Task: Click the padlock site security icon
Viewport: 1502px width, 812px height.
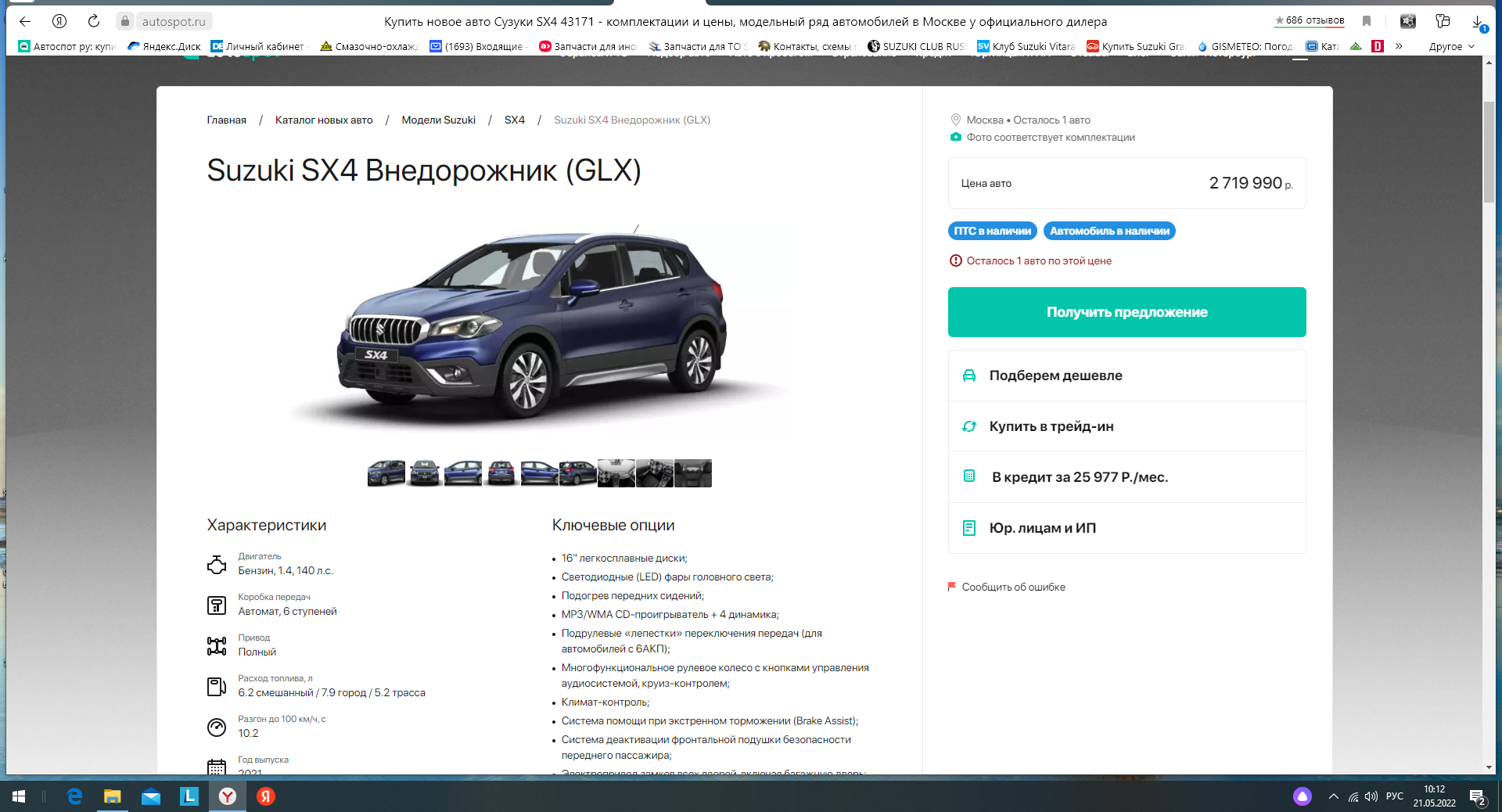Action: pyautogui.click(x=125, y=21)
